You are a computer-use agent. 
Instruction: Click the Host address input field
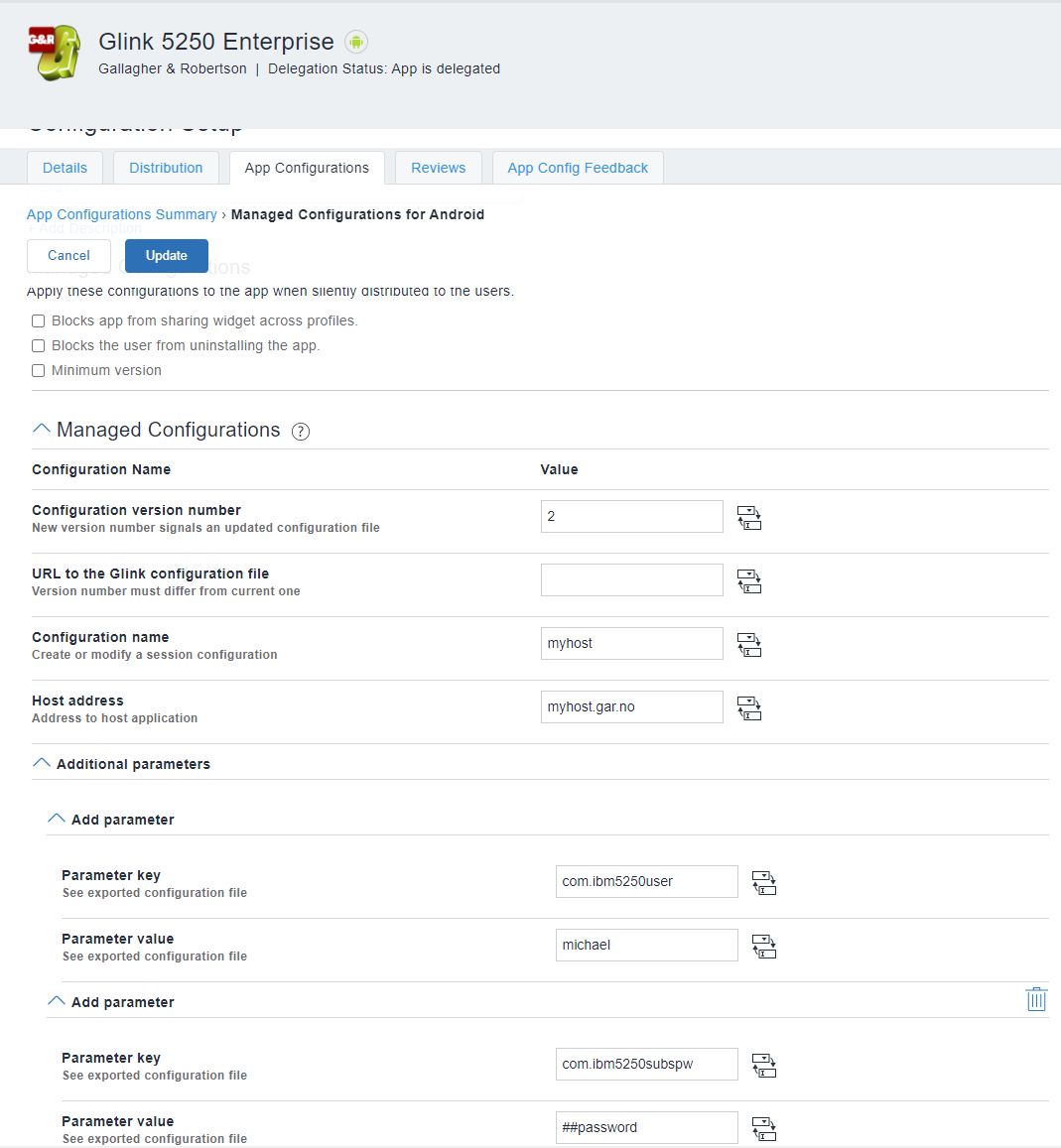click(631, 707)
